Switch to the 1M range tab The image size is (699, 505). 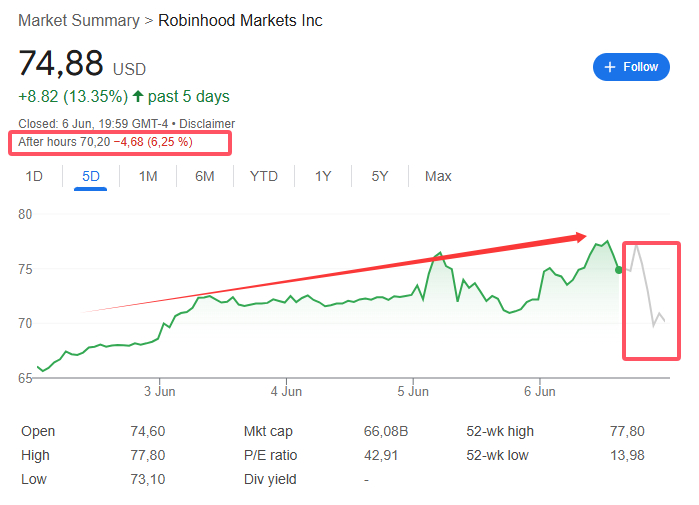tap(148, 176)
